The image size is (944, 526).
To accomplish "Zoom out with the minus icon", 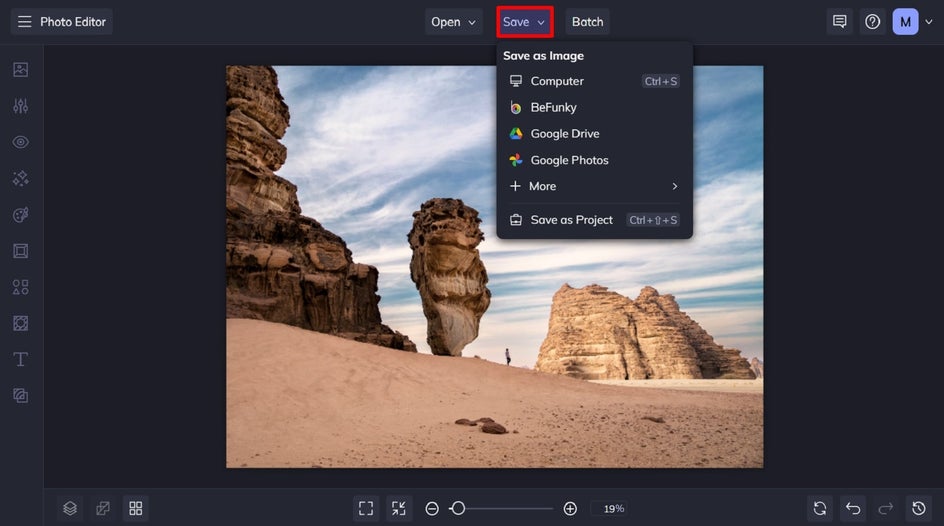I will coord(432,509).
